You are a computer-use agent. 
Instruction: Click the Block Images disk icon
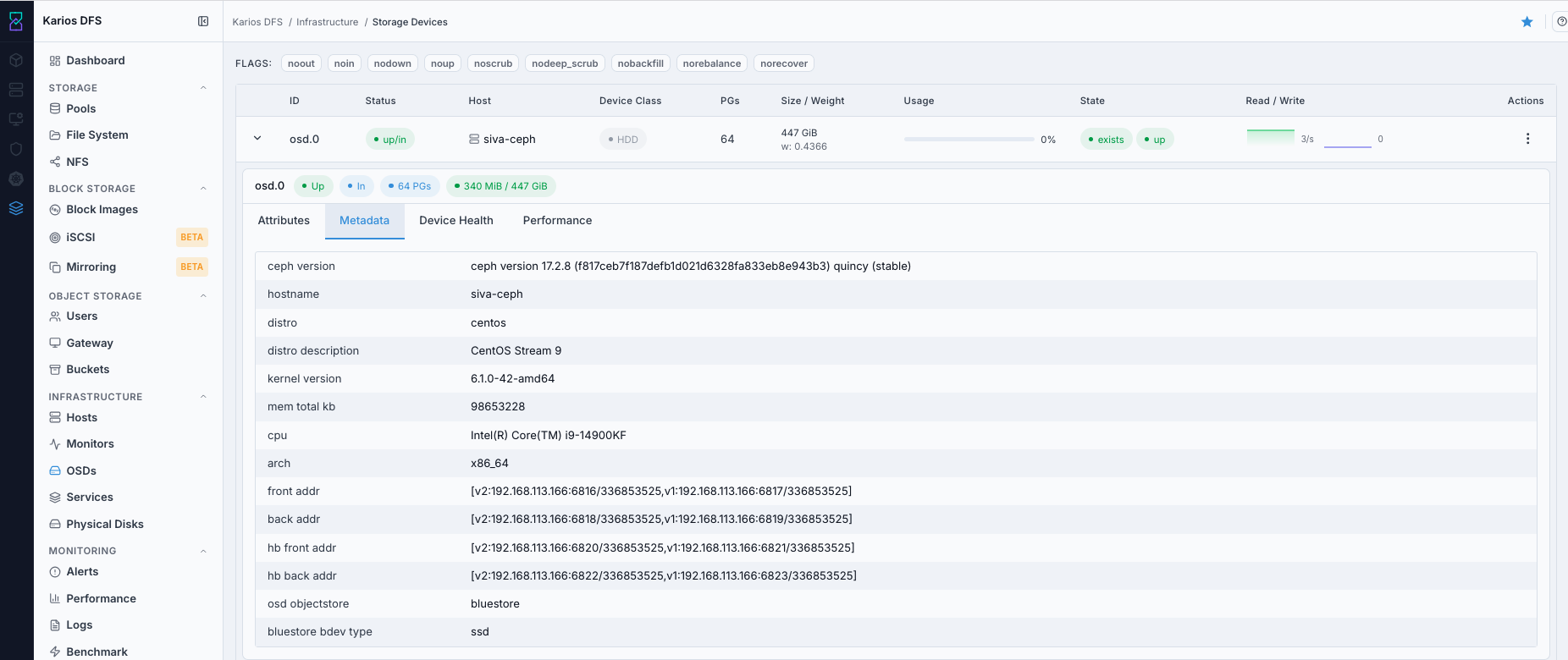[55, 210]
